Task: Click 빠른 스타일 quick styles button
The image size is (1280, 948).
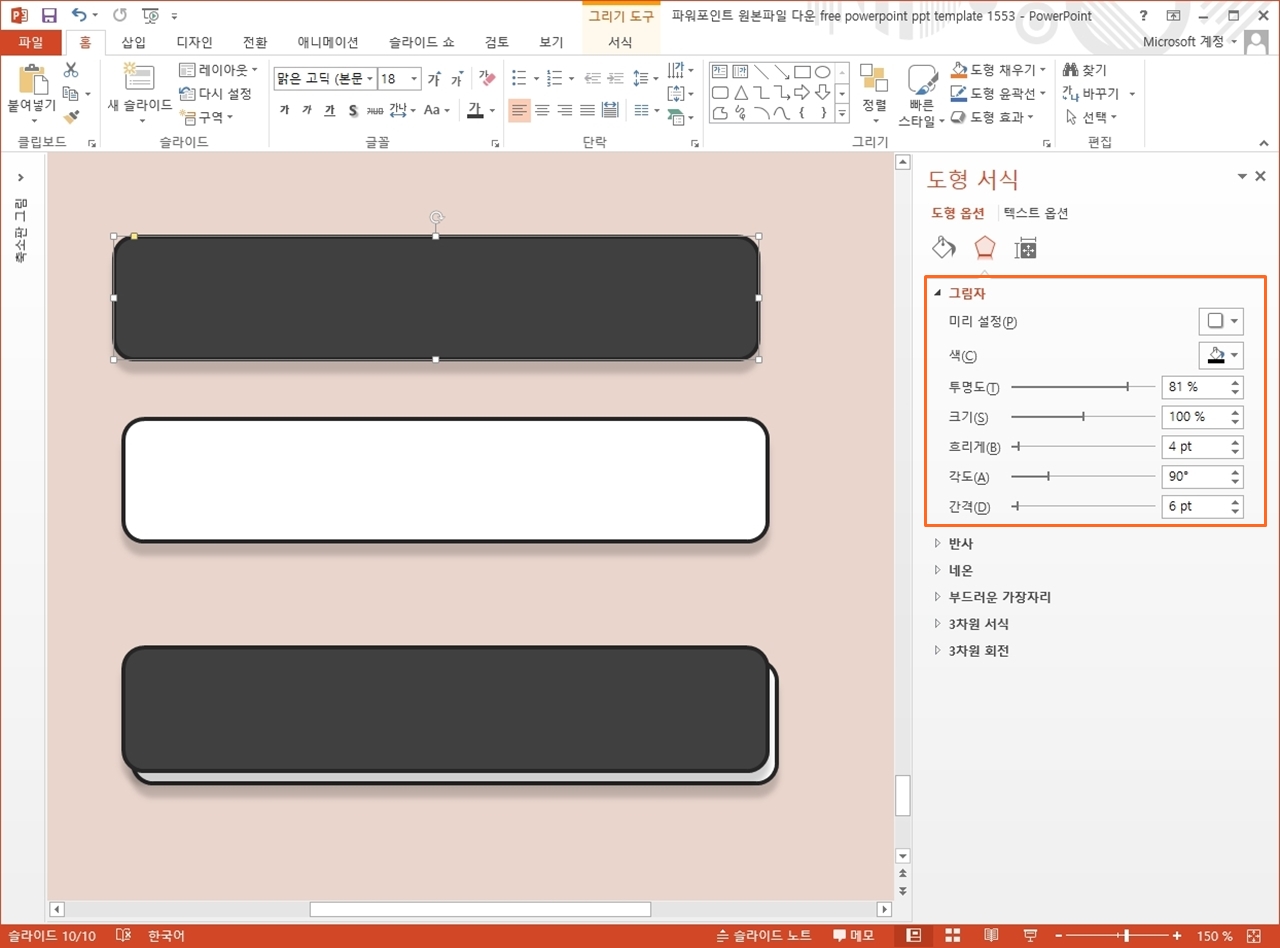Action: coord(921,96)
